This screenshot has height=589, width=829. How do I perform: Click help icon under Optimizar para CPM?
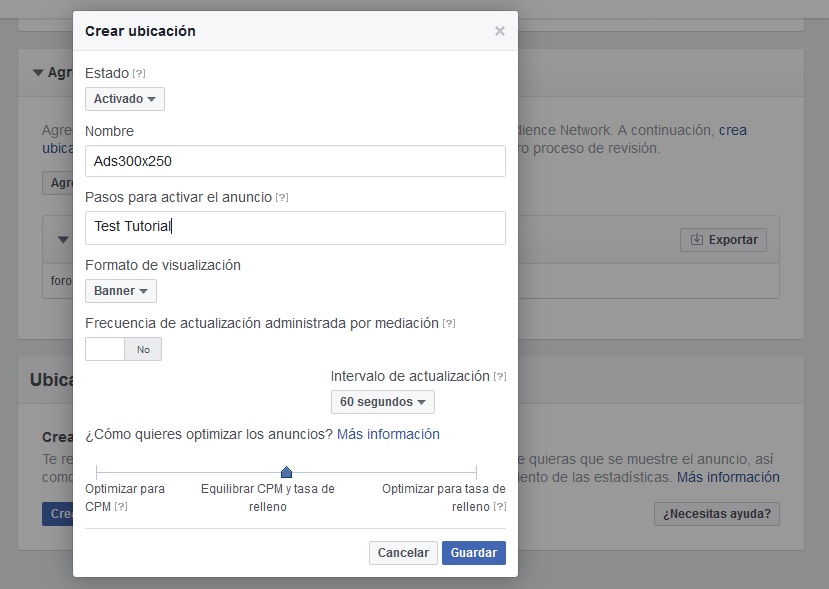tap(121, 507)
